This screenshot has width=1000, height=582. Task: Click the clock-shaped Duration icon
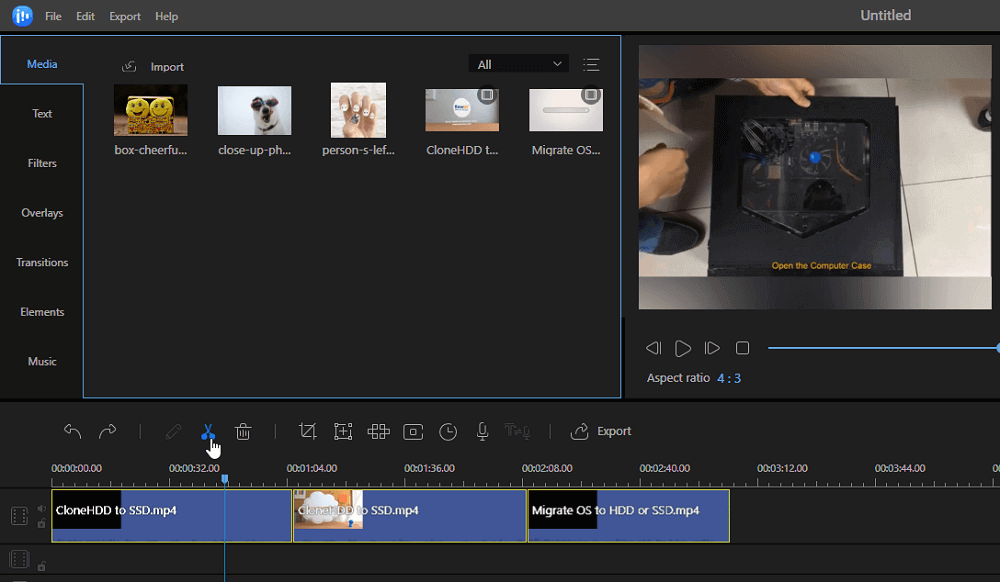pos(448,431)
